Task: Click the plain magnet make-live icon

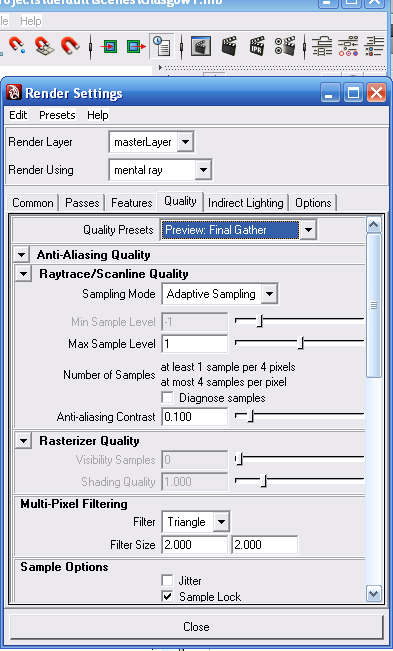Action: point(70,45)
